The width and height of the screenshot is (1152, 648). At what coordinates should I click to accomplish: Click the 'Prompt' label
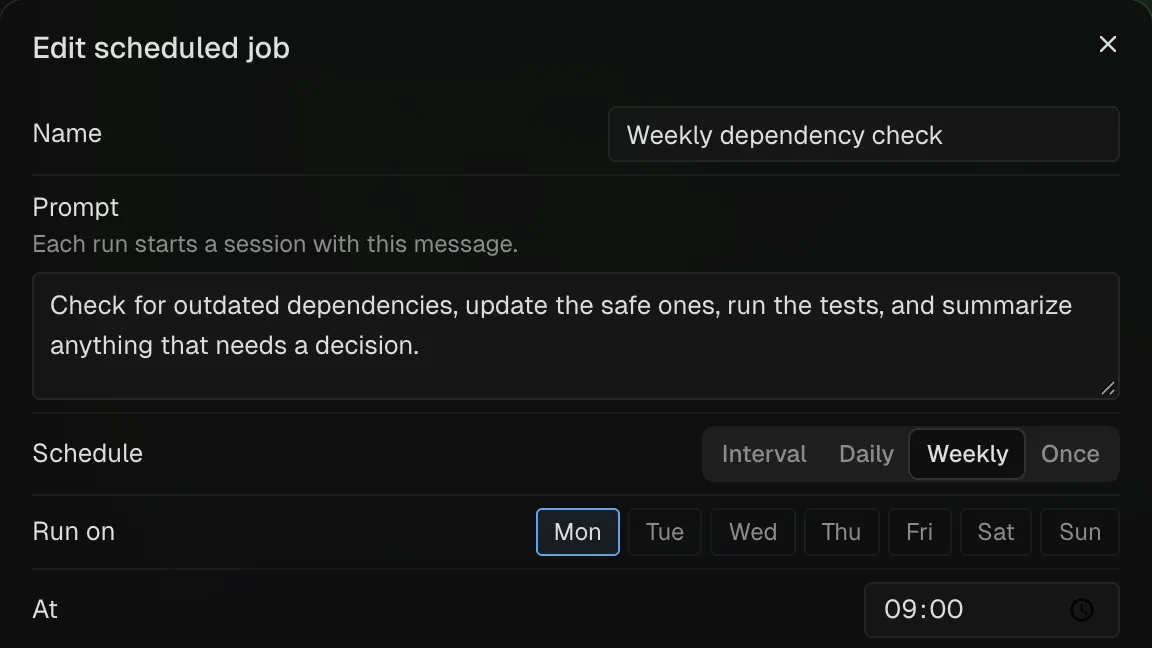(x=76, y=208)
